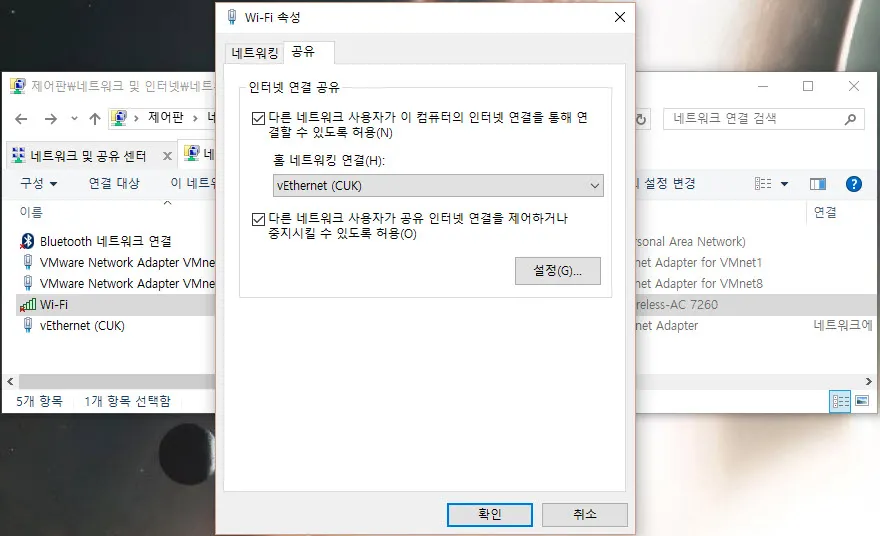880x536 pixels.
Task: Click the VMnet8 adapter icon
Action: (28, 283)
